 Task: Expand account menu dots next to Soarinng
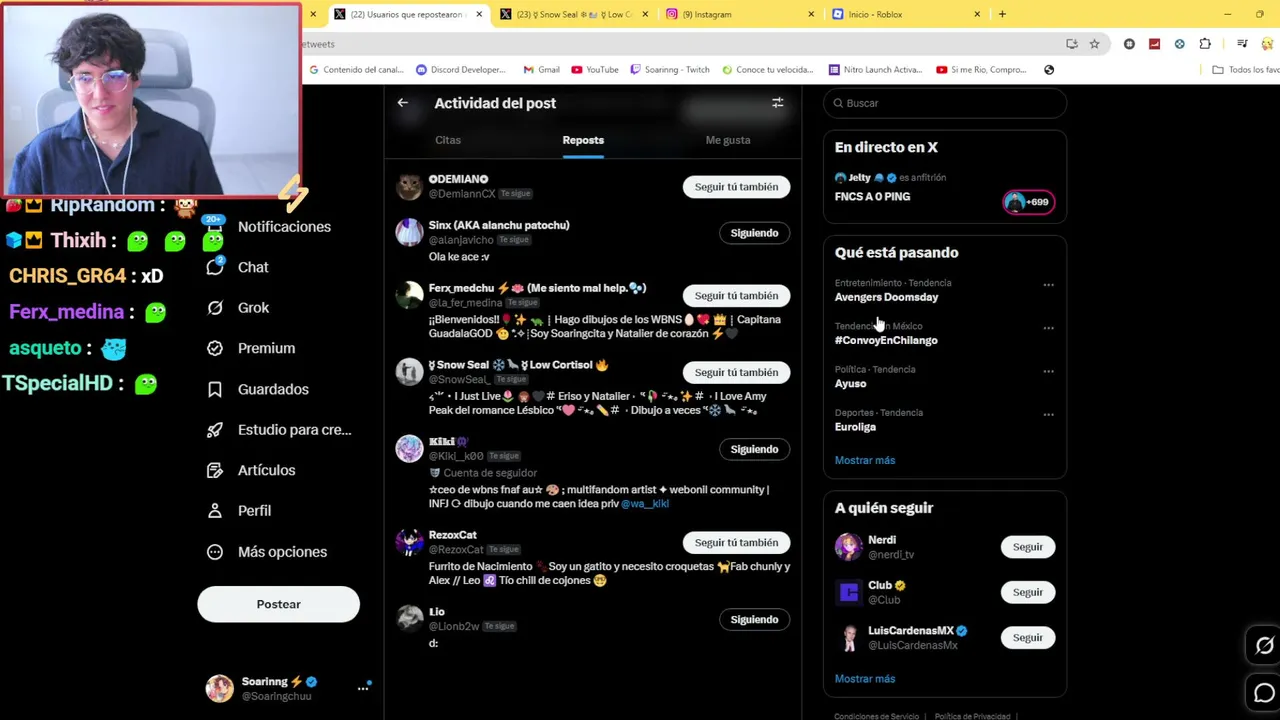tap(363, 688)
